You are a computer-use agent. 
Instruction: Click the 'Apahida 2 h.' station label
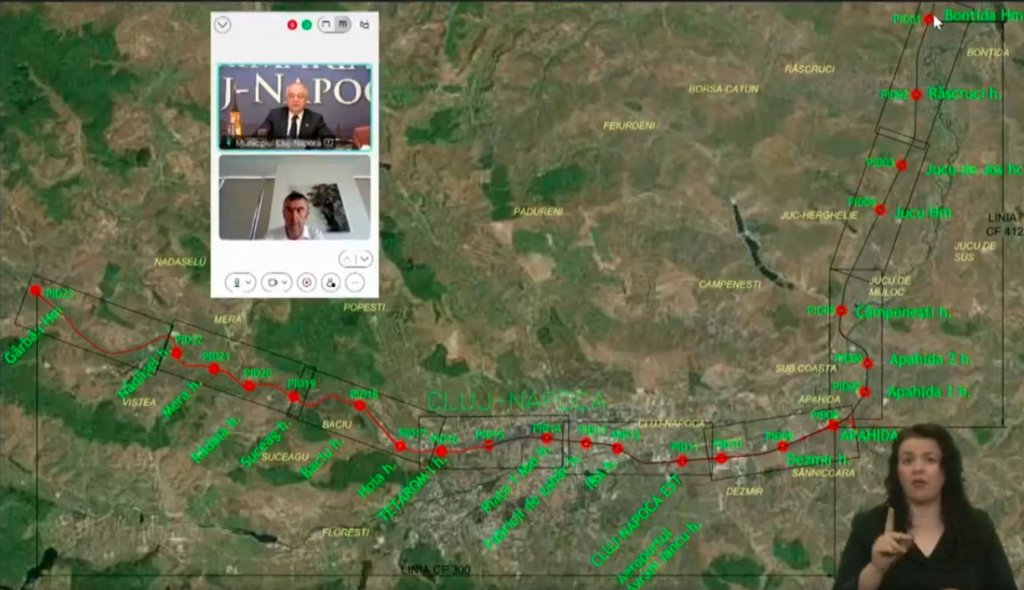930,359
